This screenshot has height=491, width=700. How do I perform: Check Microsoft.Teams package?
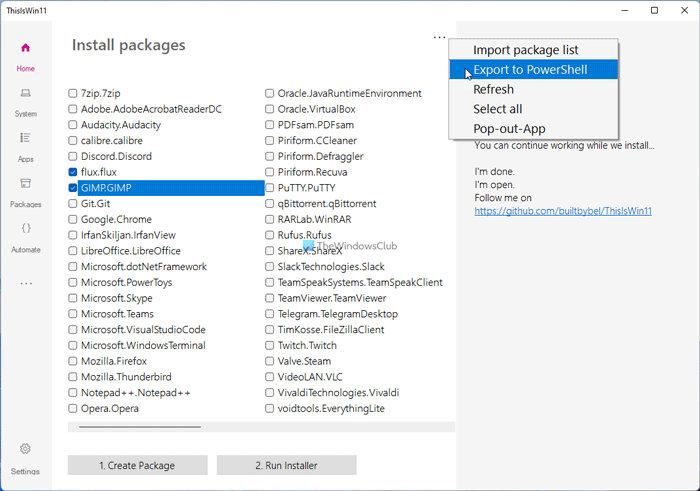click(x=73, y=314)
